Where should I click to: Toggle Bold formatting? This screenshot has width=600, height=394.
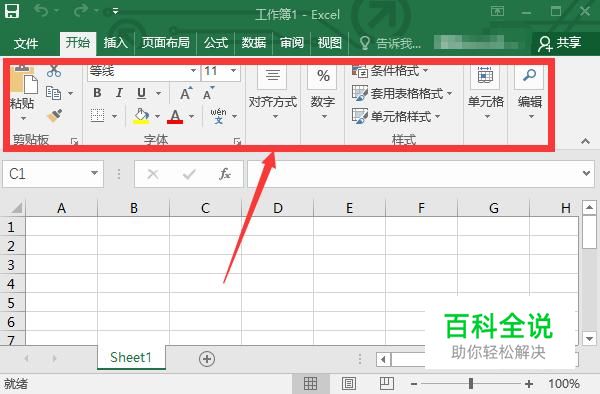[97, 93]
